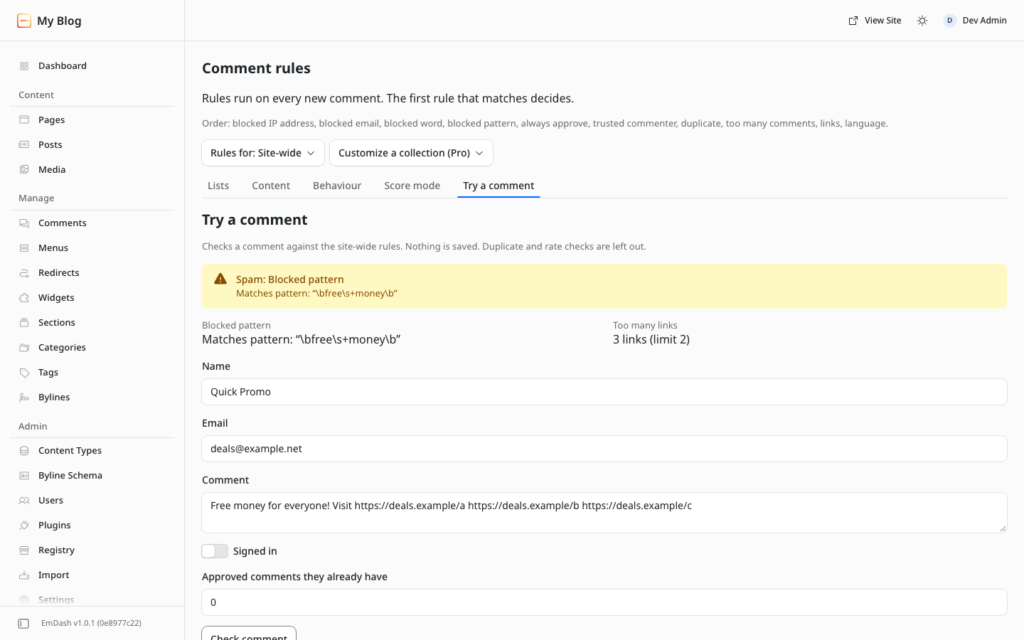Click the Posts sidebar icon
Image resolution: width=1024 pixels, height=640 pixels.
tap(24, 144)
